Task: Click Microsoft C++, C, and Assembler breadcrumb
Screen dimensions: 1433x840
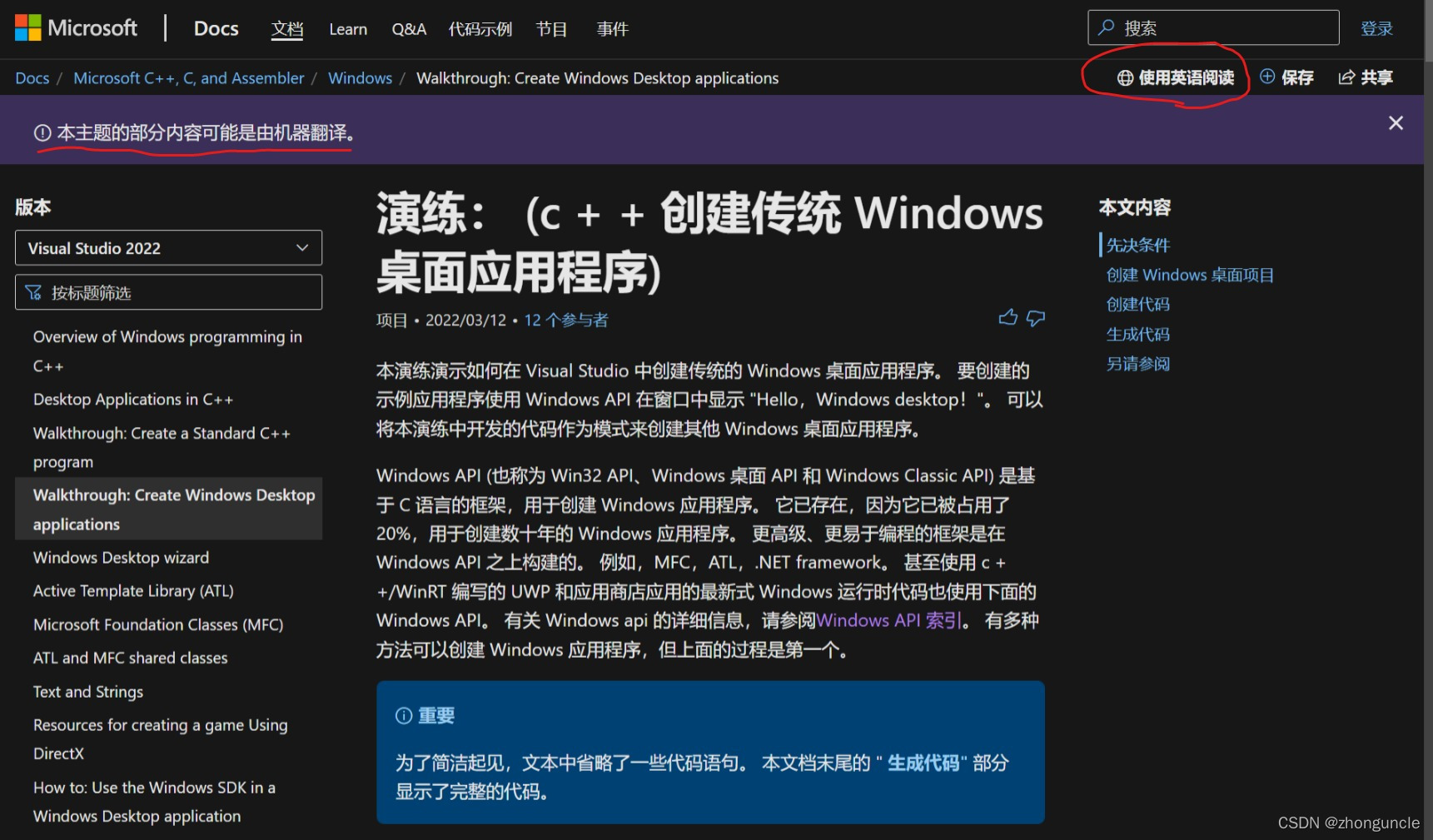Action: point(189,77)
